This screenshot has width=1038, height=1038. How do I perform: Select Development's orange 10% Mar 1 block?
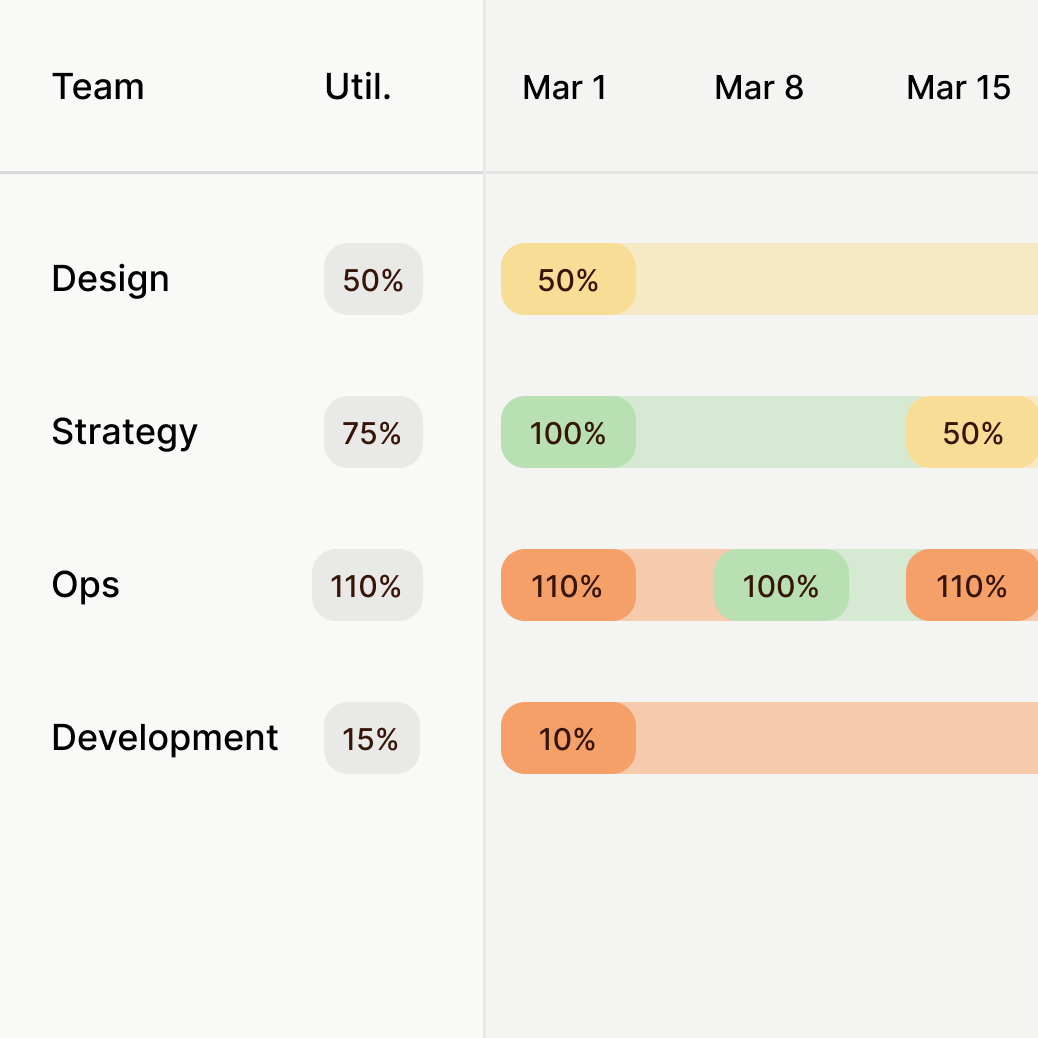tap(568, 739)
